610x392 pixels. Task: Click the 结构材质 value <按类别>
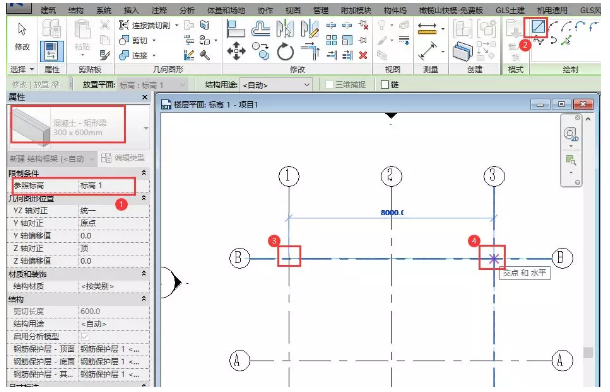114,286
